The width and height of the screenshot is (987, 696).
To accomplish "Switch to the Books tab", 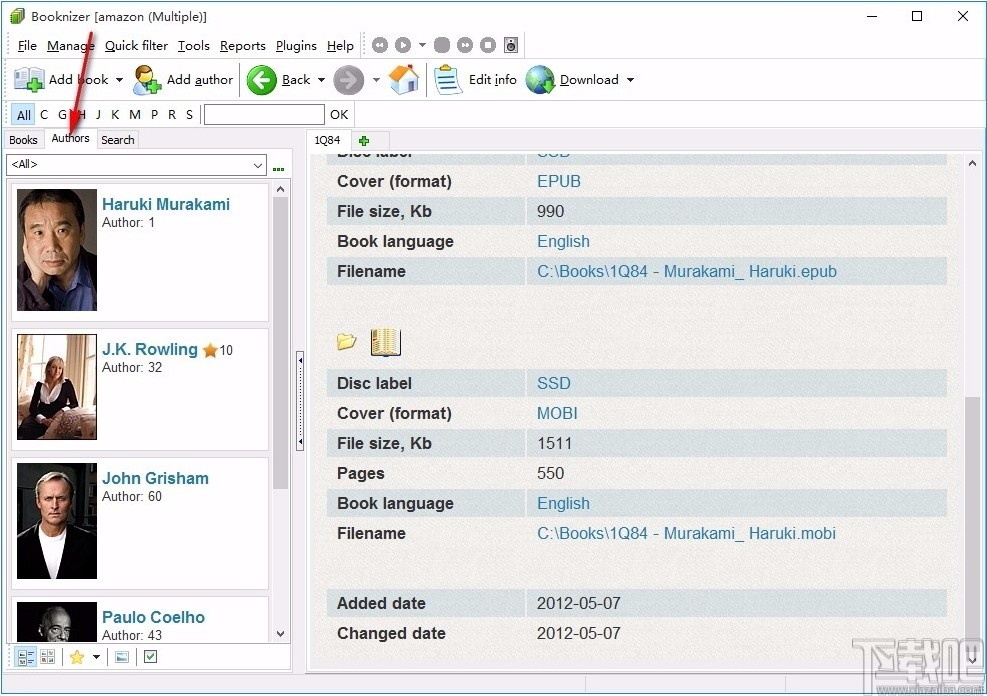I will [x=23, y=140].
